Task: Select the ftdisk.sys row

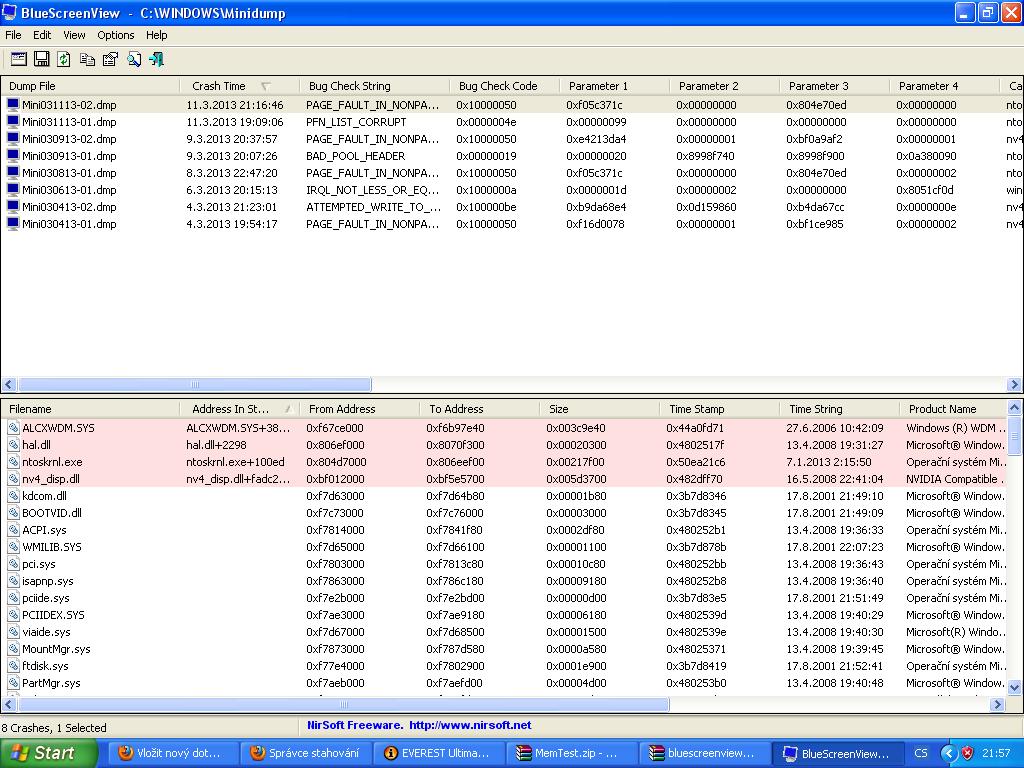Action: [x=504, y=665]
